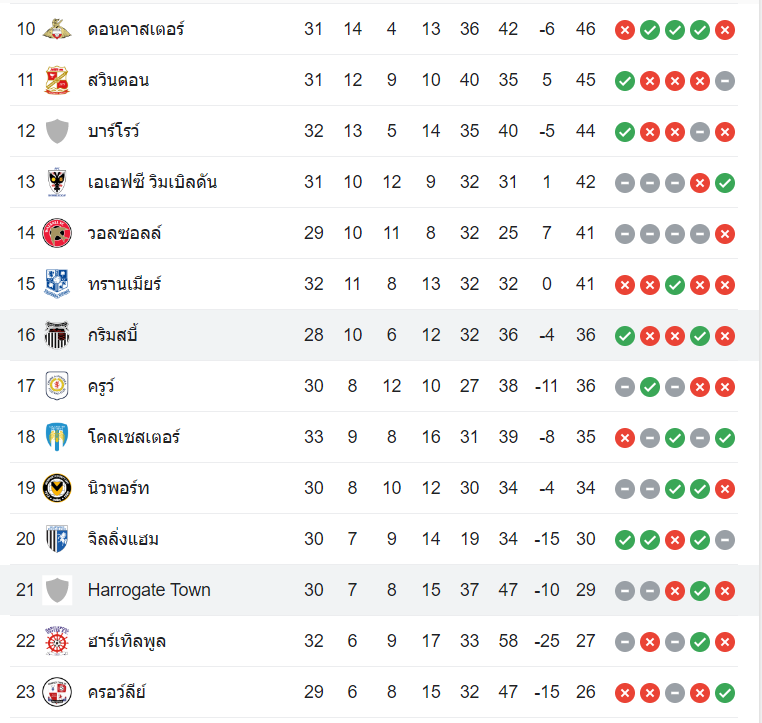Click the ทรานเมียร์ team badge
This screenshot has height=723, width=762.
[x=57, y=284]
